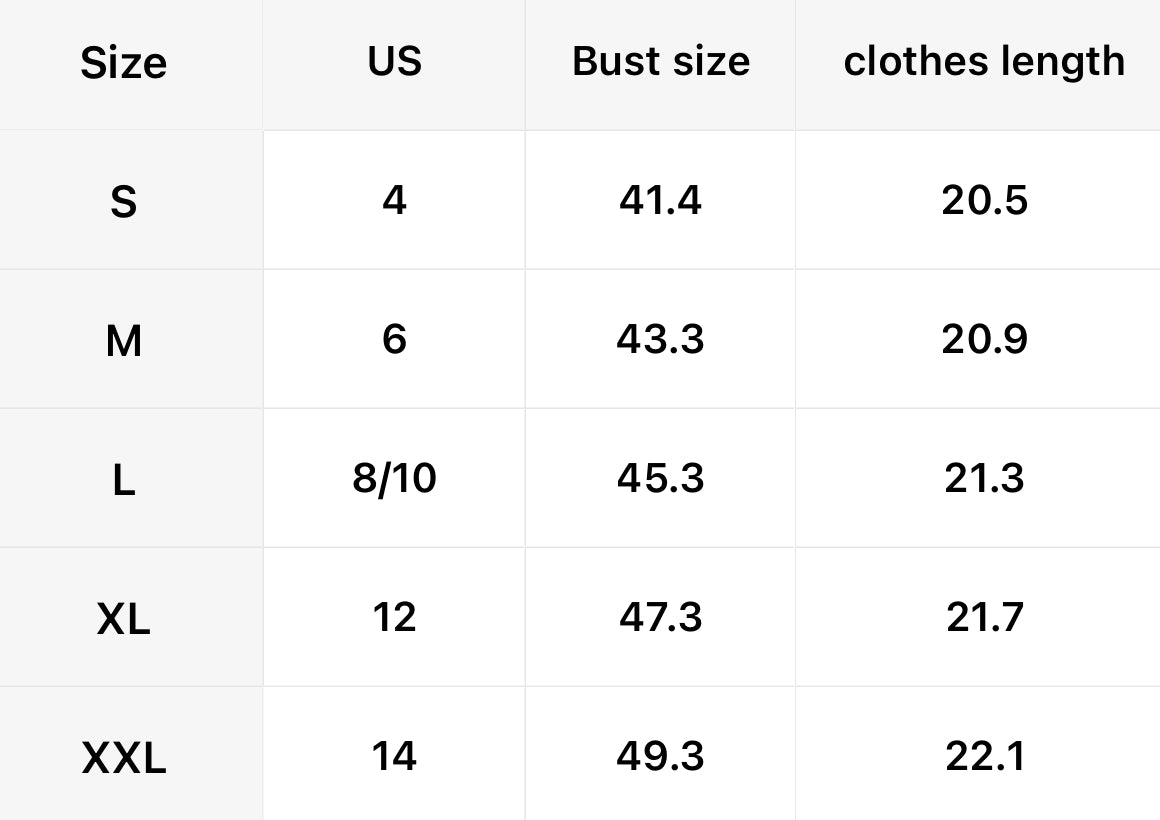Click clothes length value 20.5
Image resolution: width=1160 pixels, height=820 pixels.
click(x=984, y=201)
